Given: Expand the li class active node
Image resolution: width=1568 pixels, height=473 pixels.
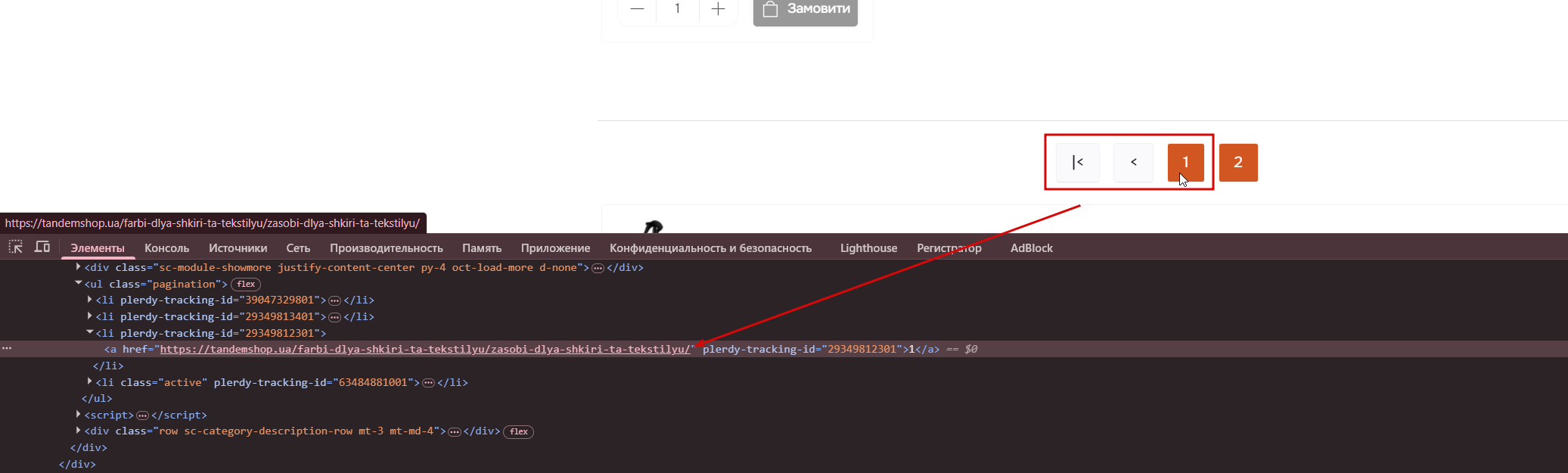Looking at the screenshot, I should (89, 381).
